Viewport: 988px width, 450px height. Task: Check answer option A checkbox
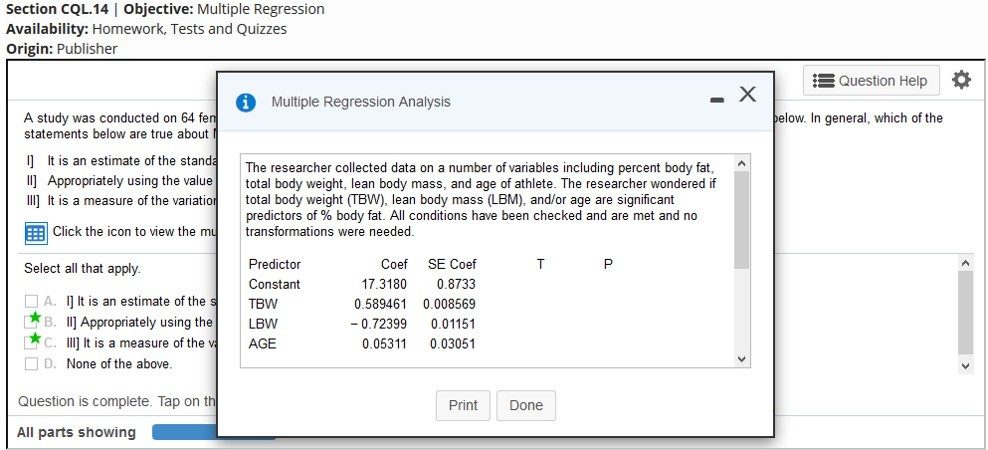coord(31,302)
